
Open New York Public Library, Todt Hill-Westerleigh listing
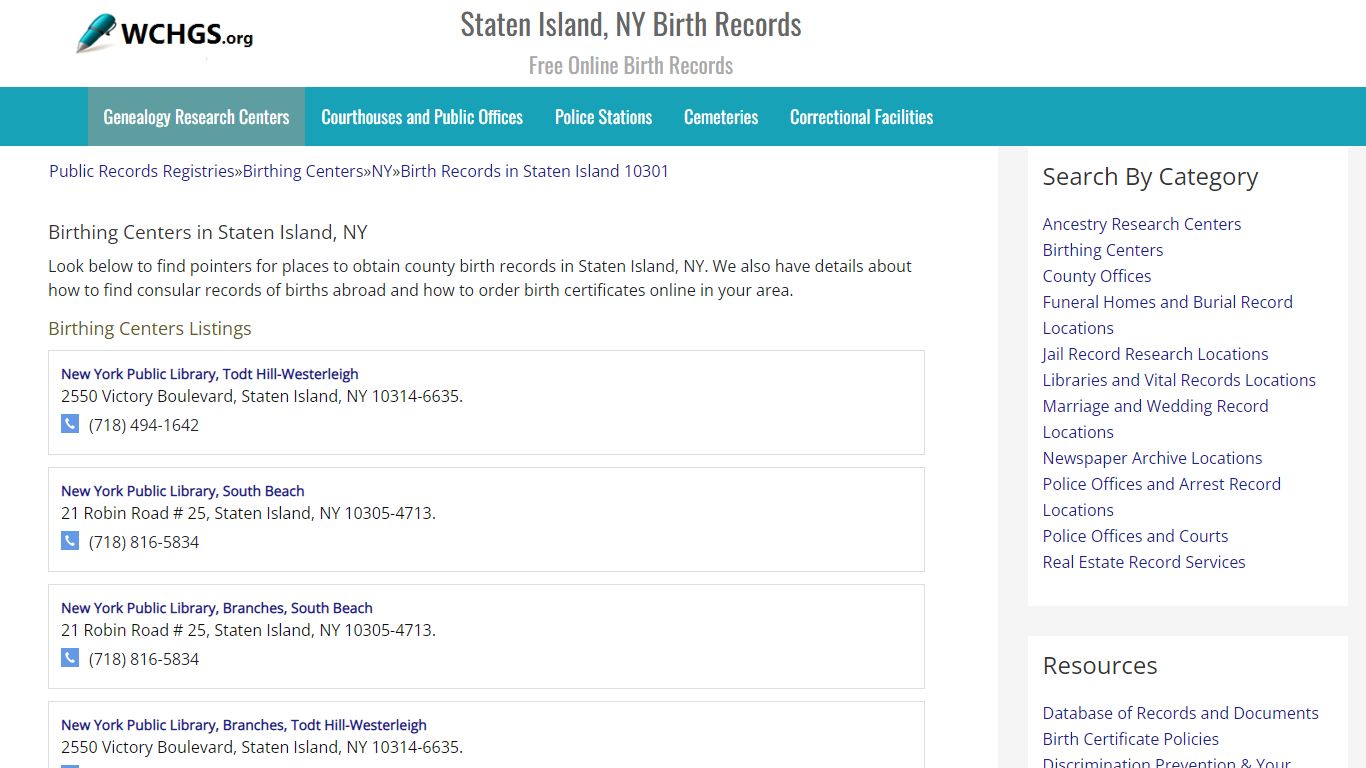click(x=209, y=374)
